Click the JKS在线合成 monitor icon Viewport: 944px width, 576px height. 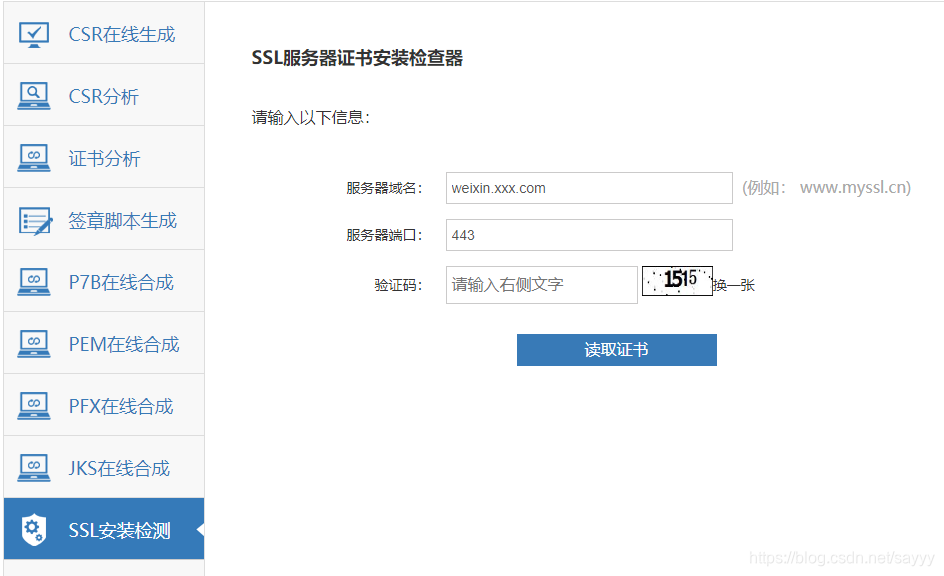33,466
